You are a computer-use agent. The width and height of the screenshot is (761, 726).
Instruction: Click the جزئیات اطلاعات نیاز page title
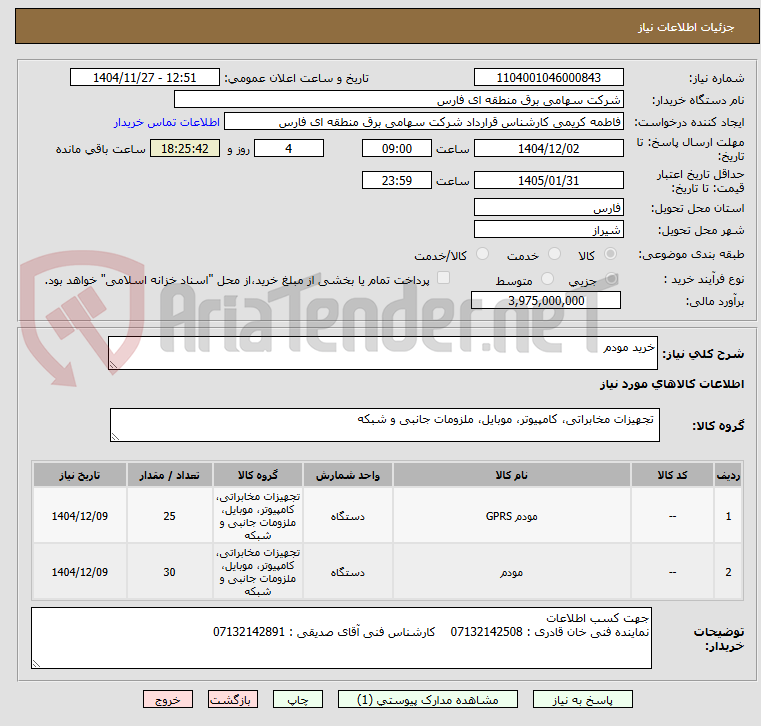click(686, 27)
